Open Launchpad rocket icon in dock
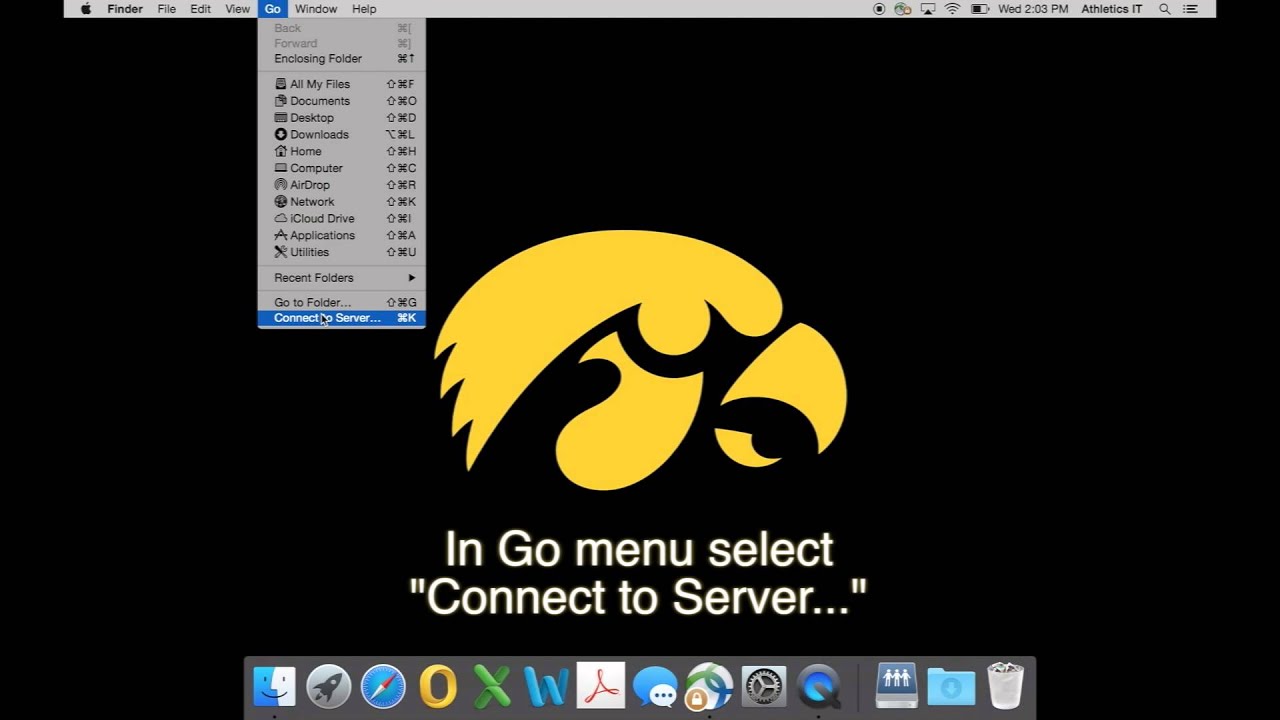The height and width of the screenshot is (720, 1280). coord(329,686)
